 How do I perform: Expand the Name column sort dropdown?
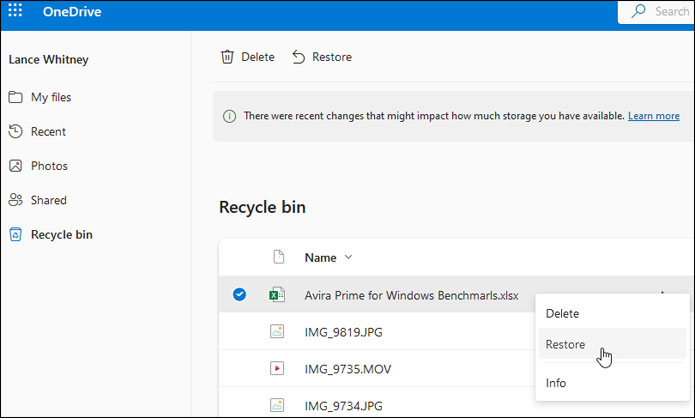[x=348, y=257]
